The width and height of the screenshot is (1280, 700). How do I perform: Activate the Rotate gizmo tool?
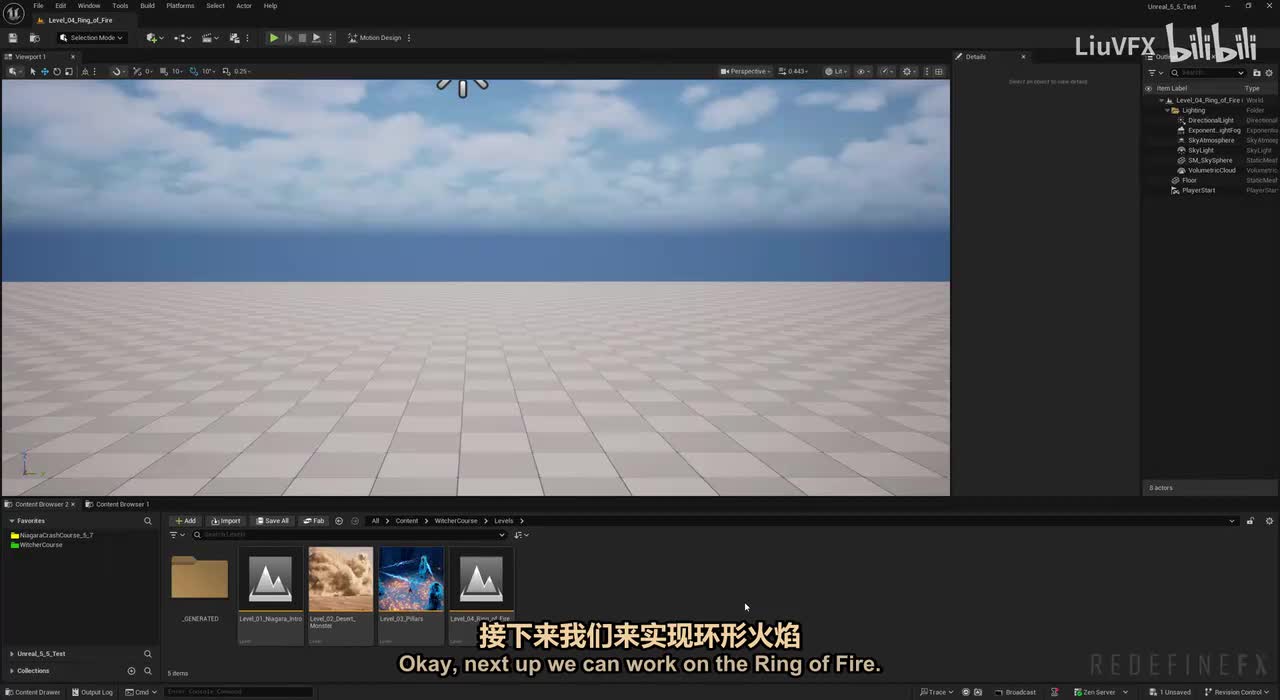(56, 72)
